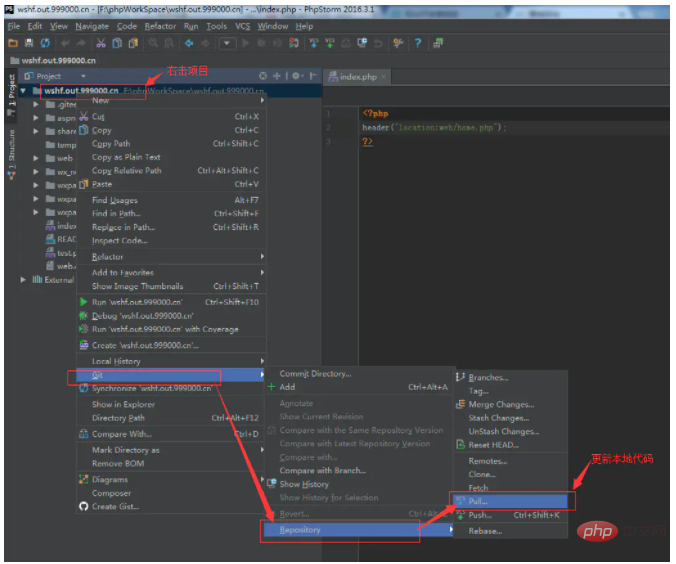Viewport: 676px width, 564px height.
Task: Click the Help question mark toolbar icon
Action: (417, 43)
